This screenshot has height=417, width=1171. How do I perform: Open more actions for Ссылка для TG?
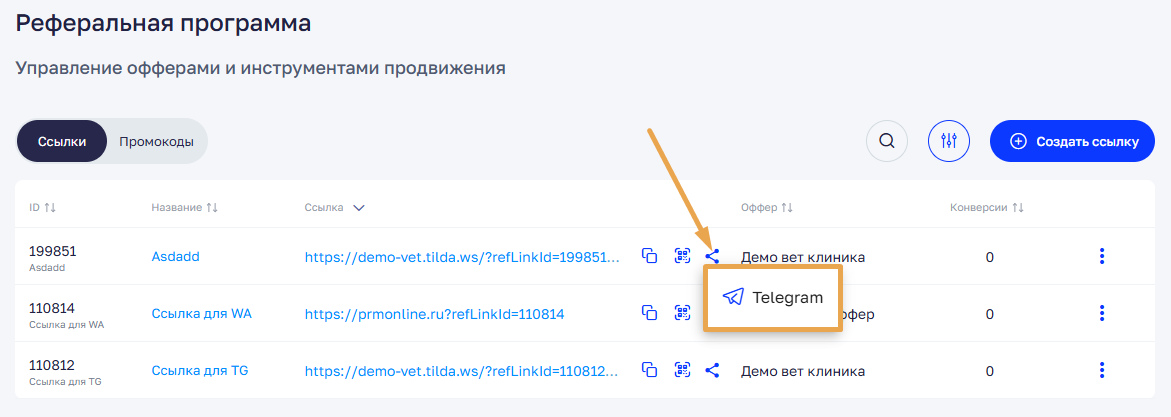(1101, 370)
